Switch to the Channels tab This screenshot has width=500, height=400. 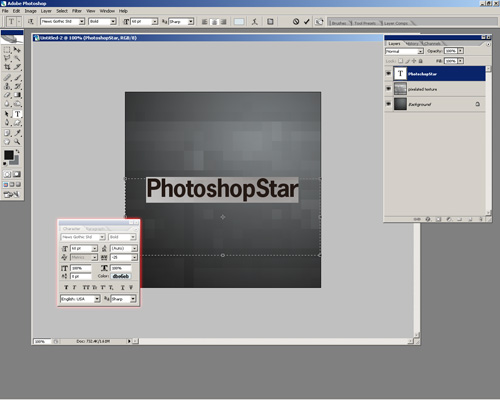coord(432,44)
